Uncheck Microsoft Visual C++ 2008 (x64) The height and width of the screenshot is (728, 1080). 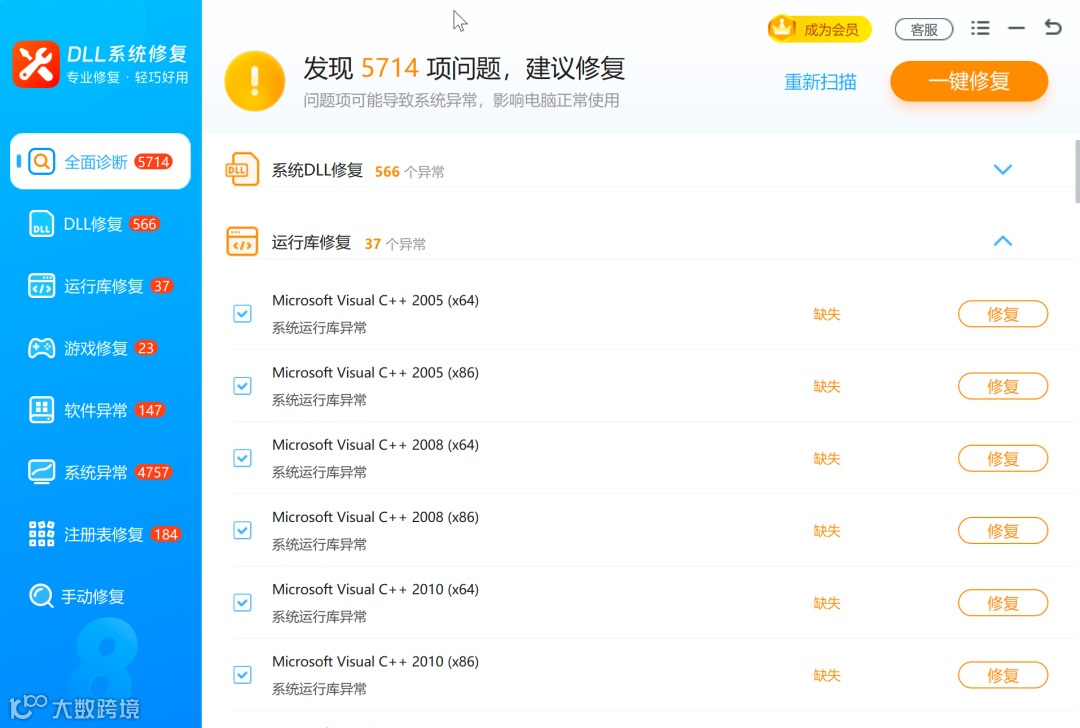tap(242, 458)
